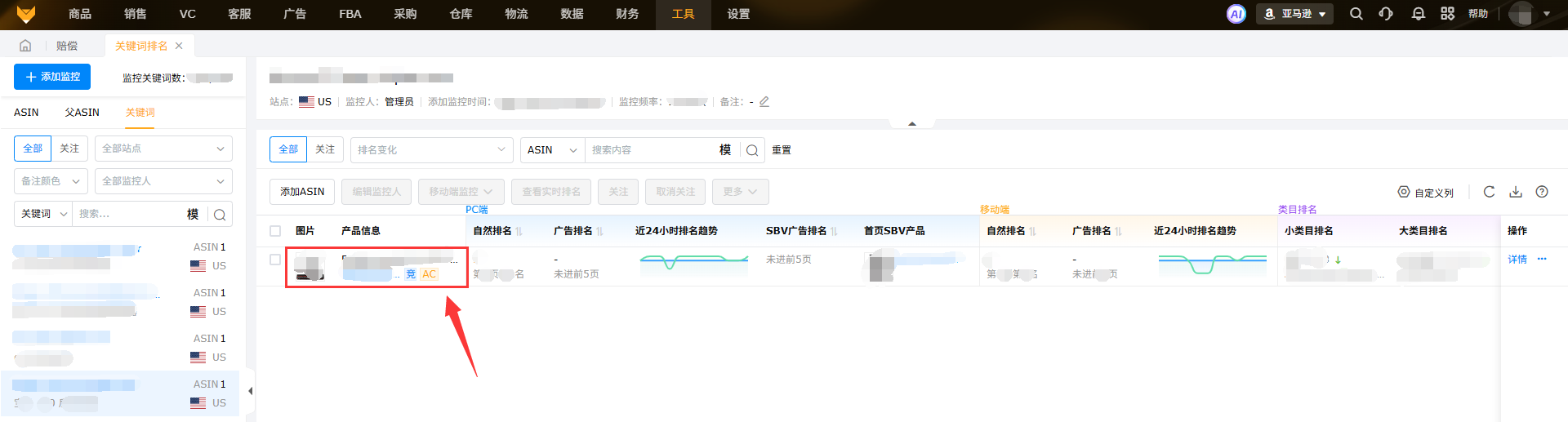The height and width of the screenshot is (422, 1568).
Task: Click the search magnifier next to 搜索内容
Action: pos(752,150)
